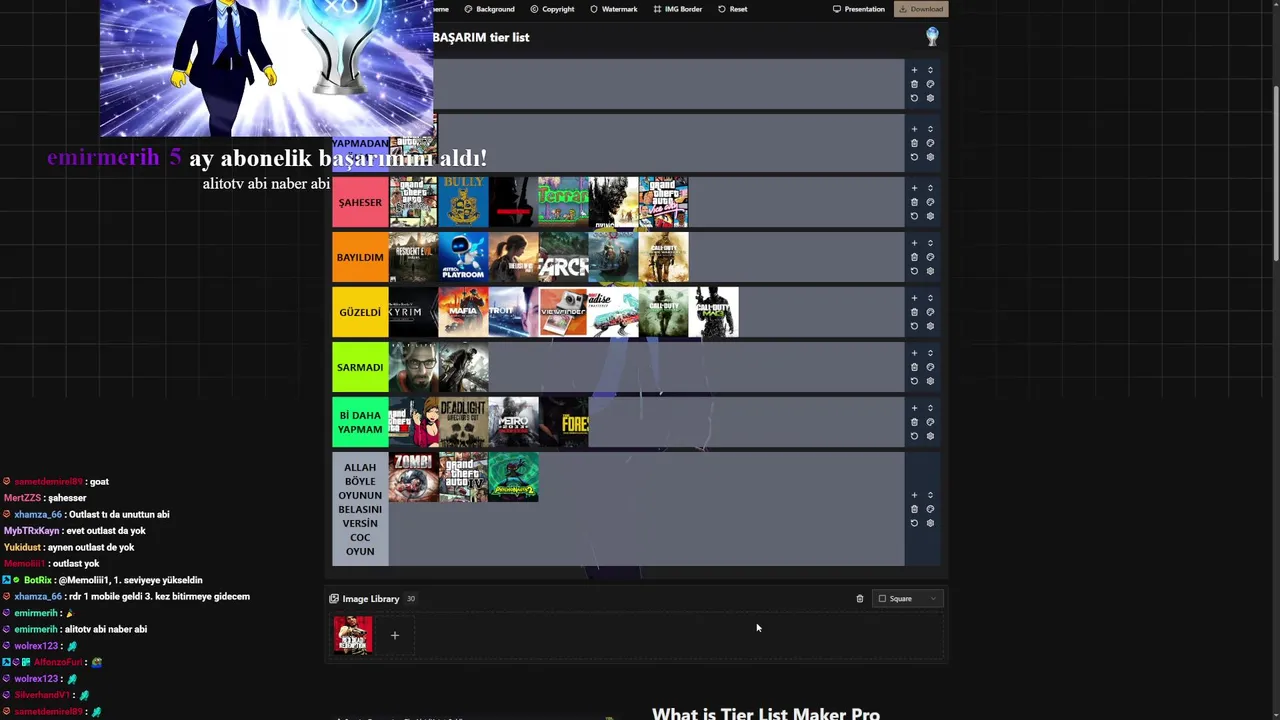Add an item to the GÜZELDİ tier row
This screenshot has height=720, width=1280.
(914, 298)
